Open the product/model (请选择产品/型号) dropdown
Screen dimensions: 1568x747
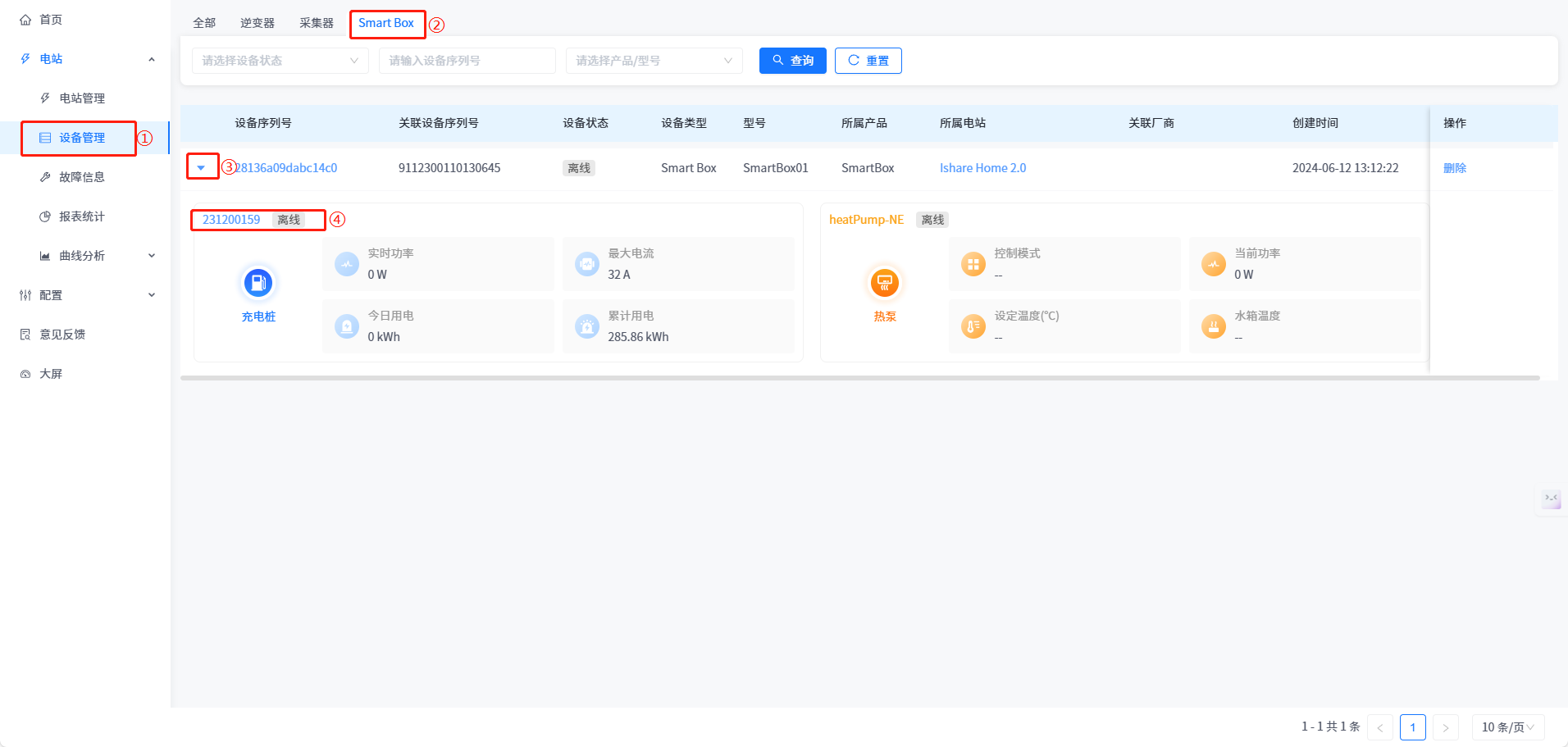coord(654,61)
